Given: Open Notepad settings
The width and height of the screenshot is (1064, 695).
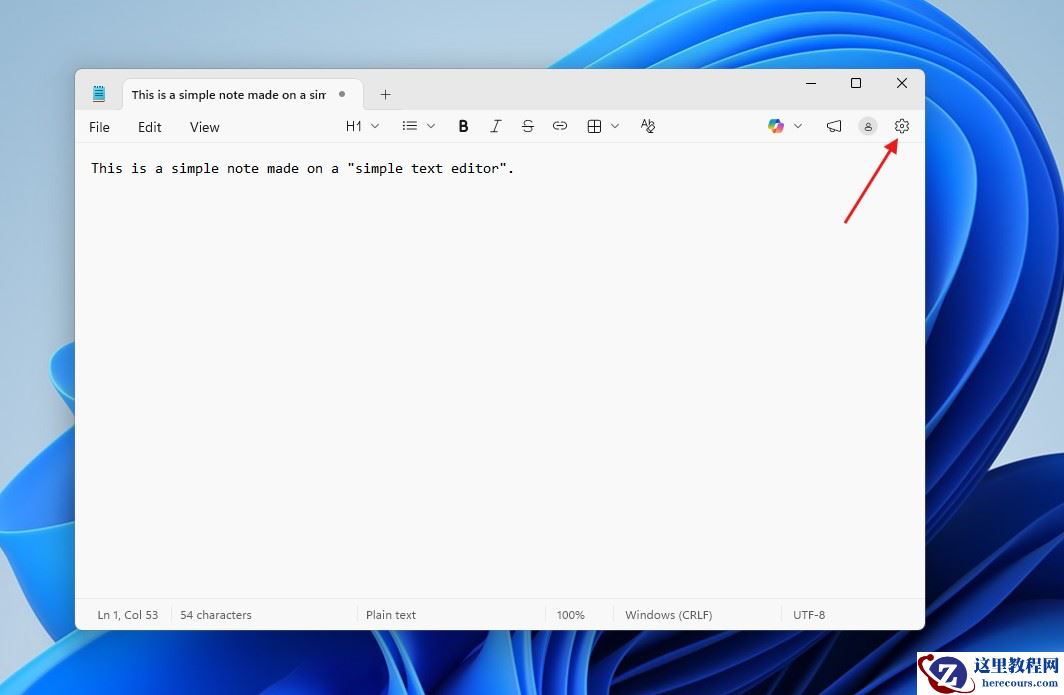Looking at the screenshot, I should 902,126.
